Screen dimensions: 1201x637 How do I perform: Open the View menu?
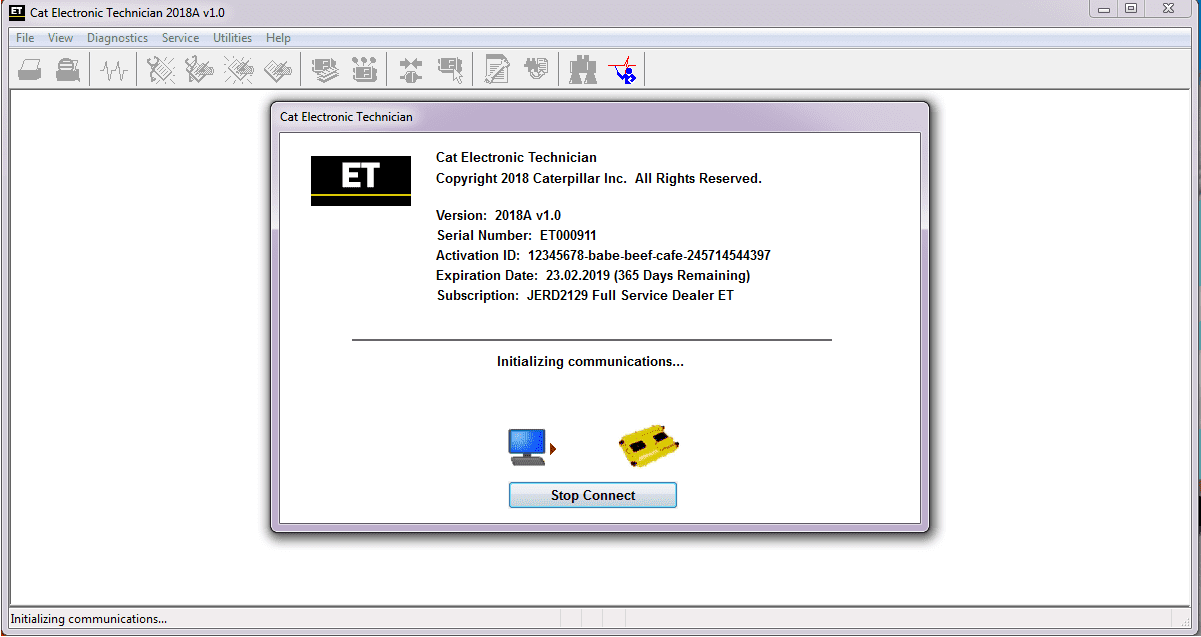click(x=61, y=38)
